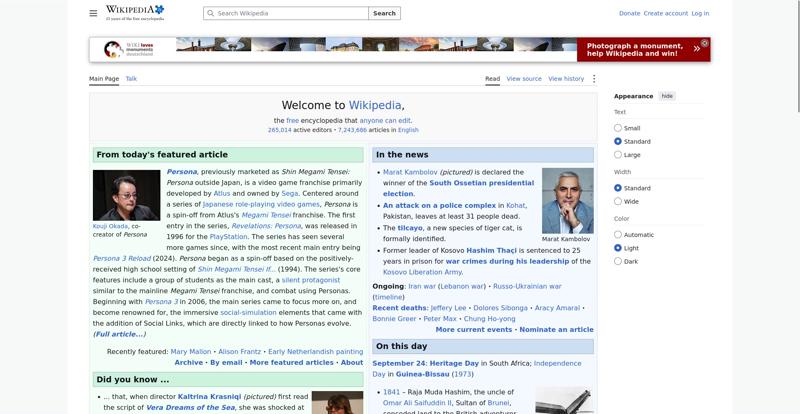This screenshot has height=414, width=800.
Task: Select Wide width option
Action: tap(618, 201)
